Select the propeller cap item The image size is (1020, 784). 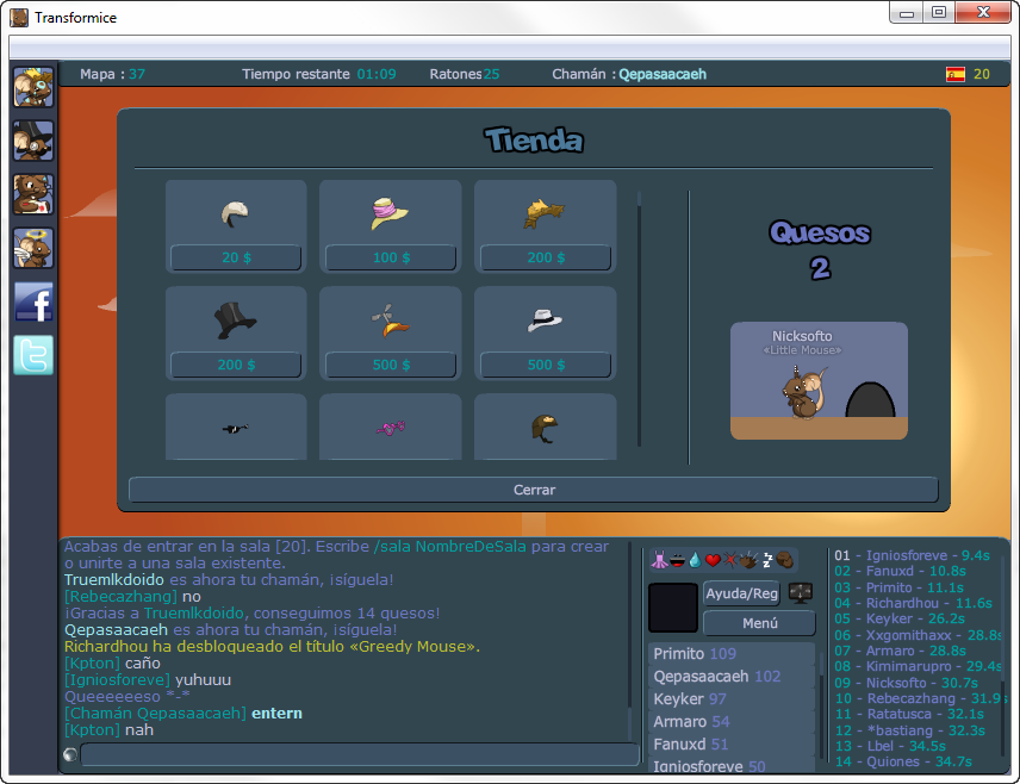click(389, 320)
